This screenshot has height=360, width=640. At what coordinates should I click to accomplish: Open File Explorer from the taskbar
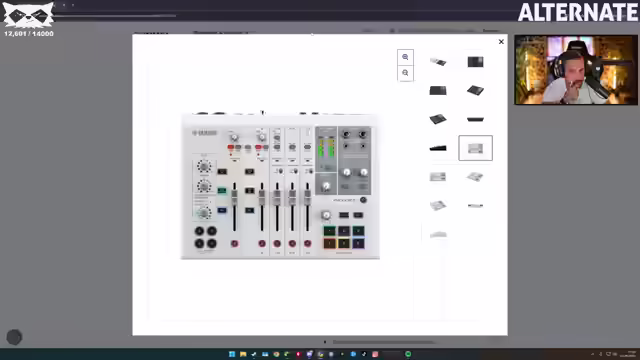(243, 354)
